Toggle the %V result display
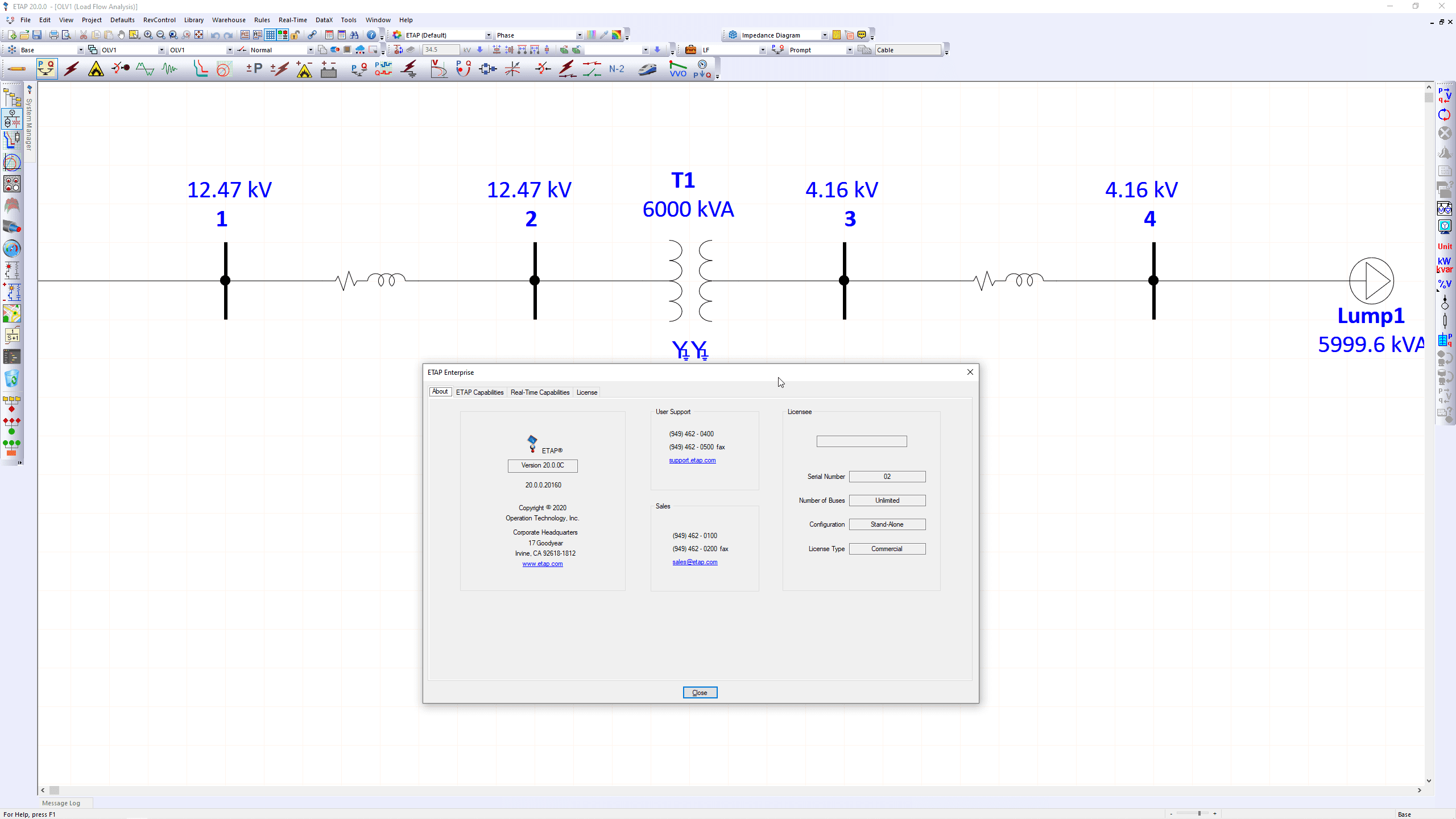1456x819 pixels. (x=1445, y=284)
